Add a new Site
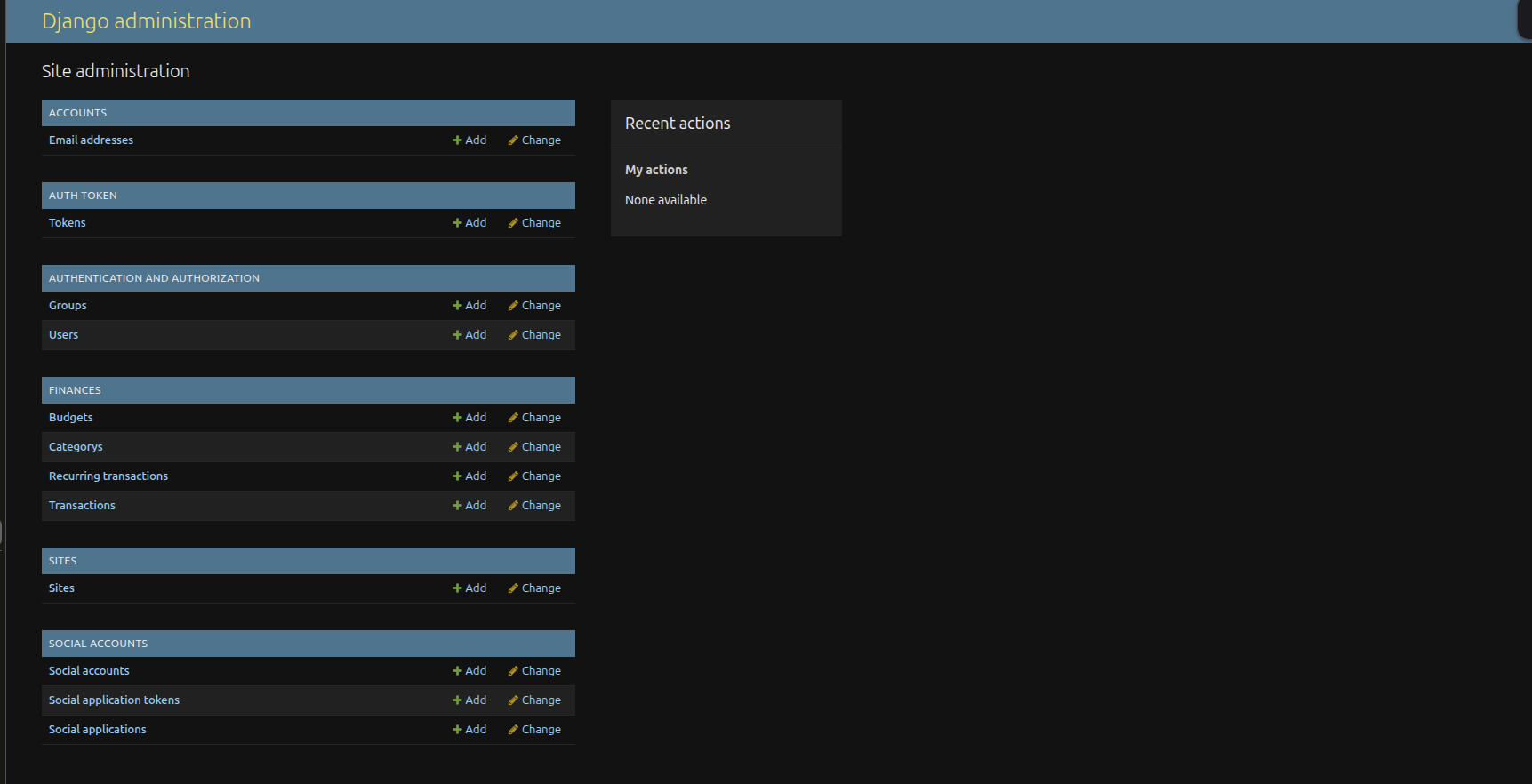This screenshot has width=1532, height=784. click(x=469, y=588)
